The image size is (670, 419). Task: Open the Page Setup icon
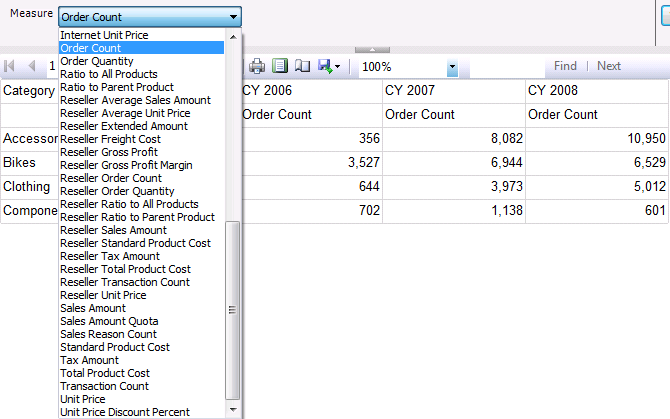tap(302, 66)
